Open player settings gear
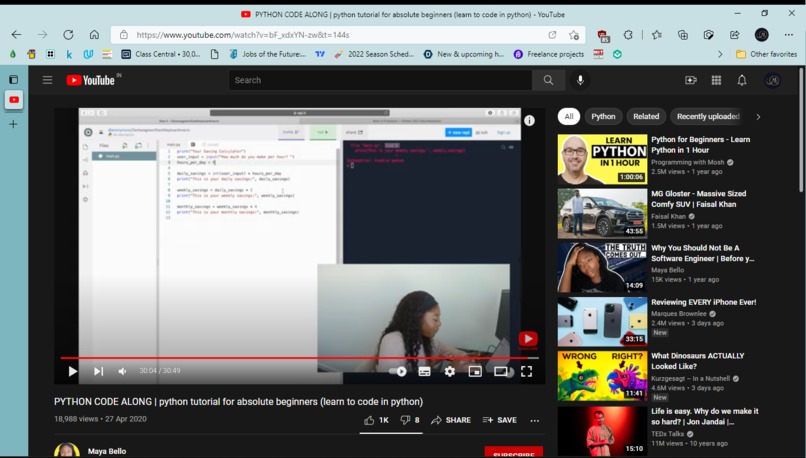The image size is (806, 458). click(x=449, y=371)
